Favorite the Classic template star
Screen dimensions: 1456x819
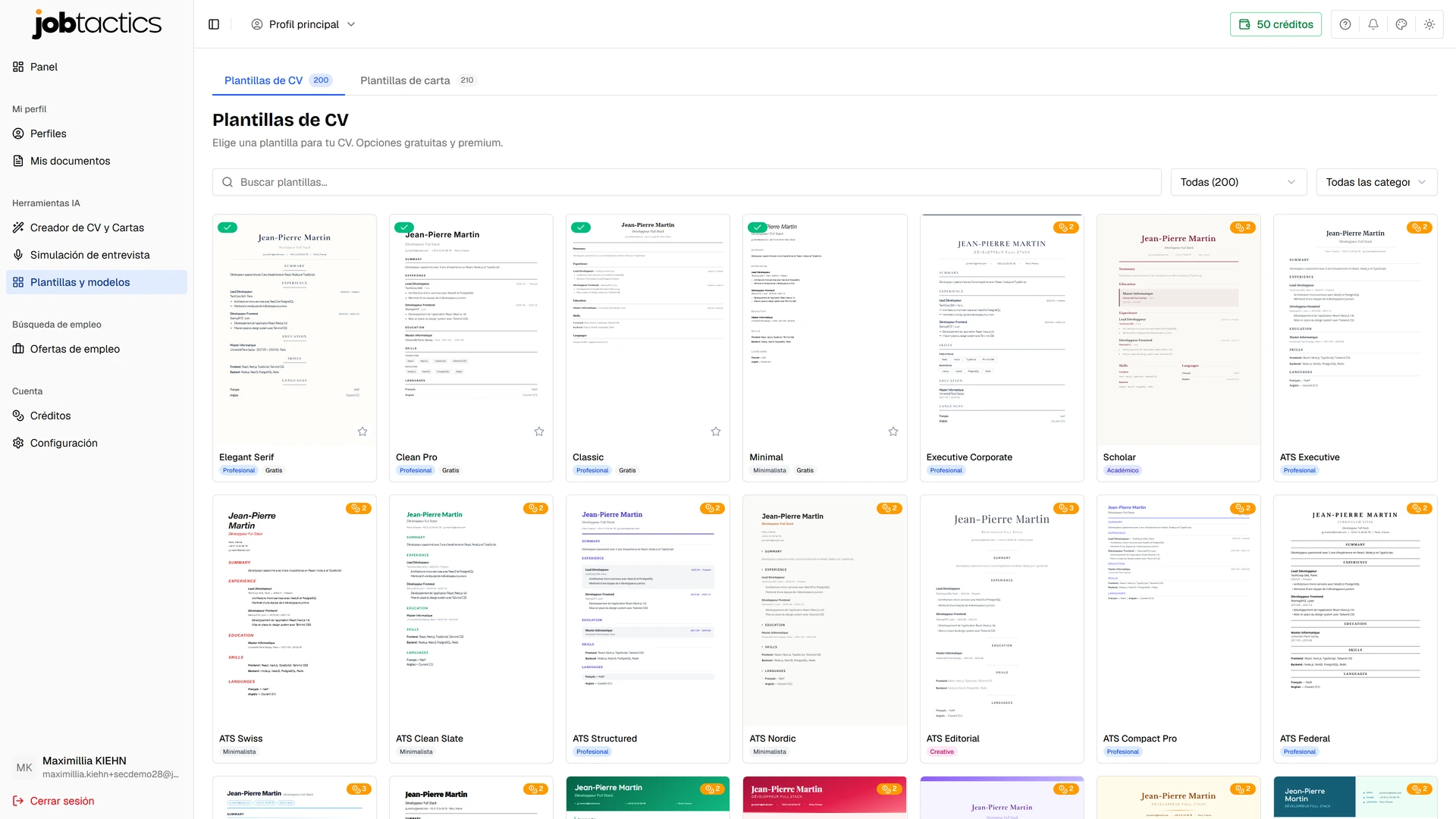(x=716, y=431)
